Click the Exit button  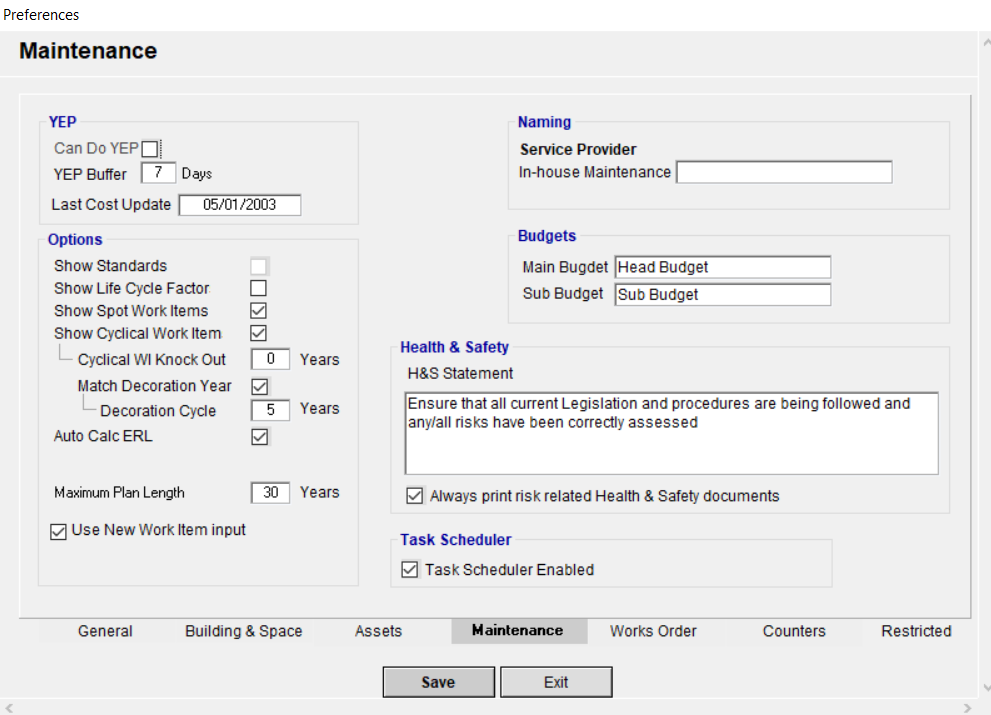click(556, 682)
